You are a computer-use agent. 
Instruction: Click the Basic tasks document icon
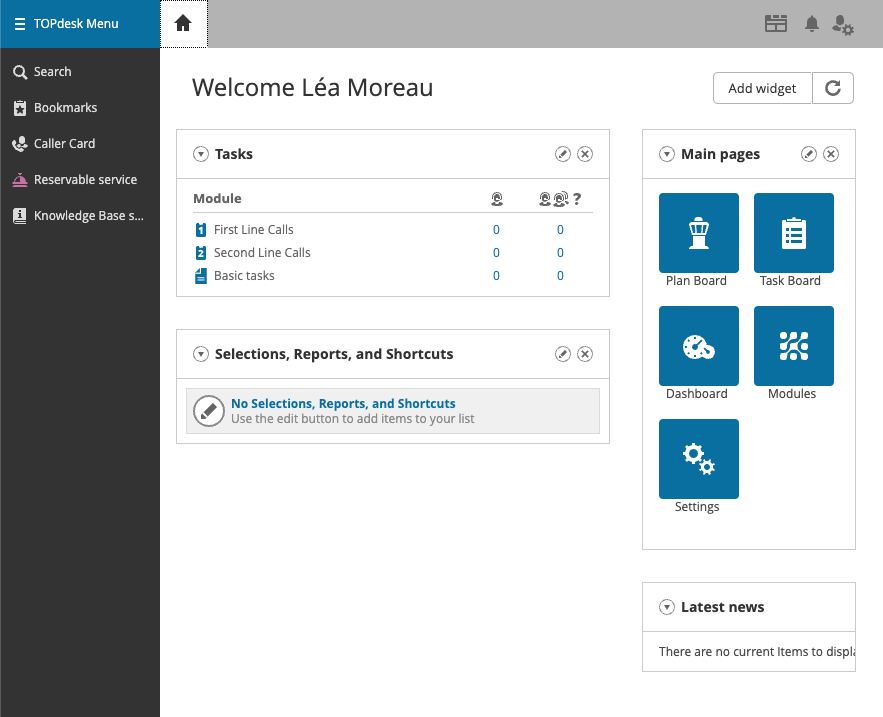pos(200,276)
